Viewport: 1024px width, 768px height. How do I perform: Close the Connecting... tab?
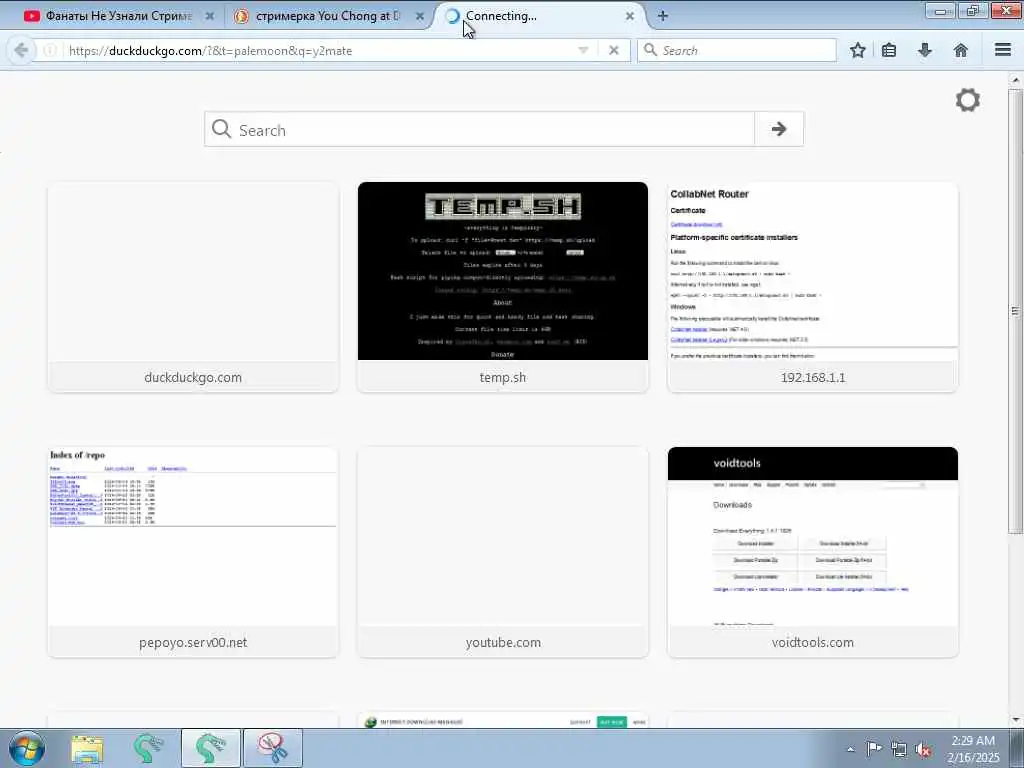[630, 16]
